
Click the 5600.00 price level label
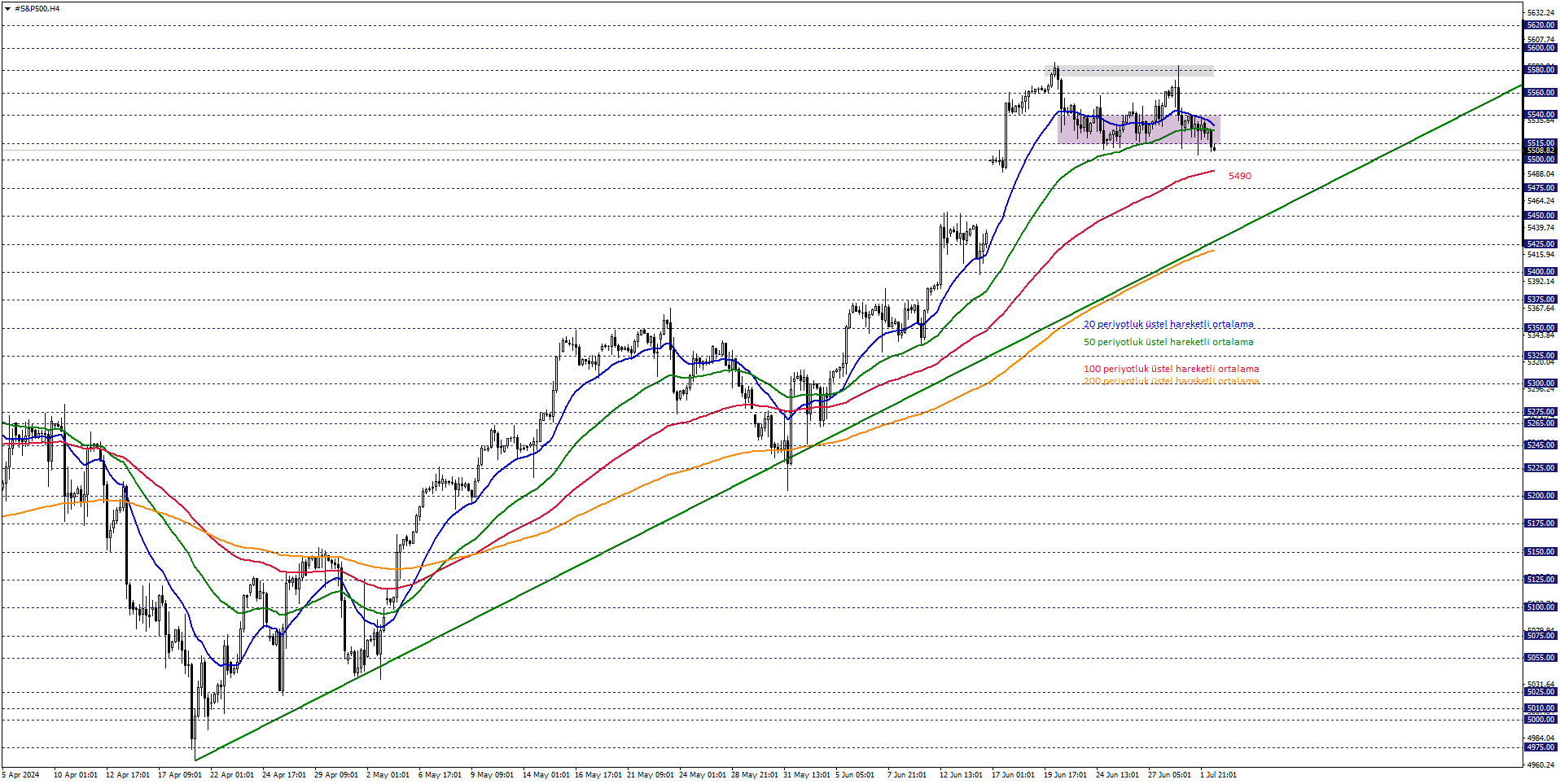pos(1540,48)
